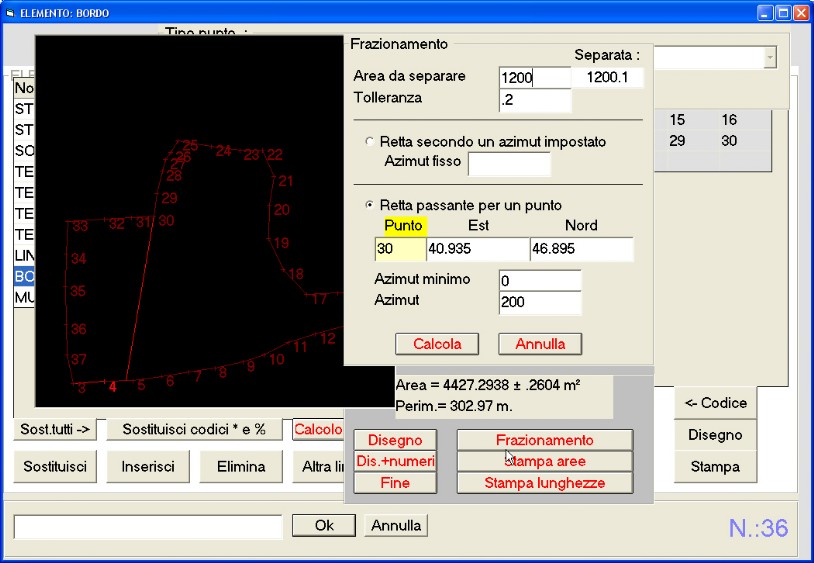This screenshot has height=563, width=814.
Task: Click point label 19 in drawing
Action: (281, 243)
